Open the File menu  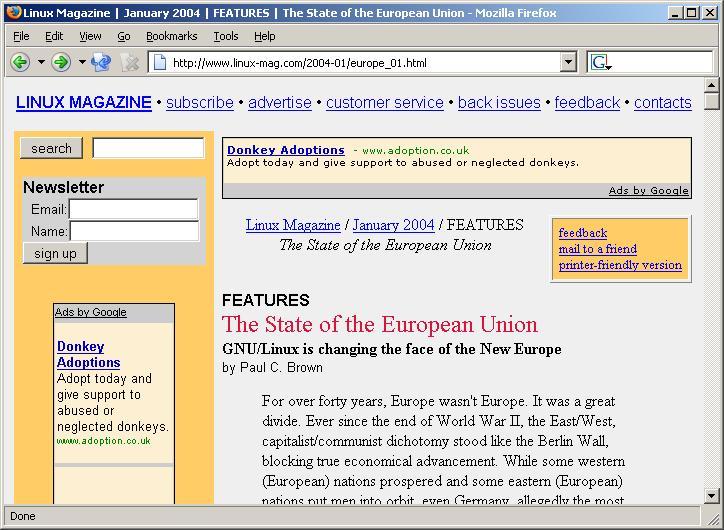[21, 36]
